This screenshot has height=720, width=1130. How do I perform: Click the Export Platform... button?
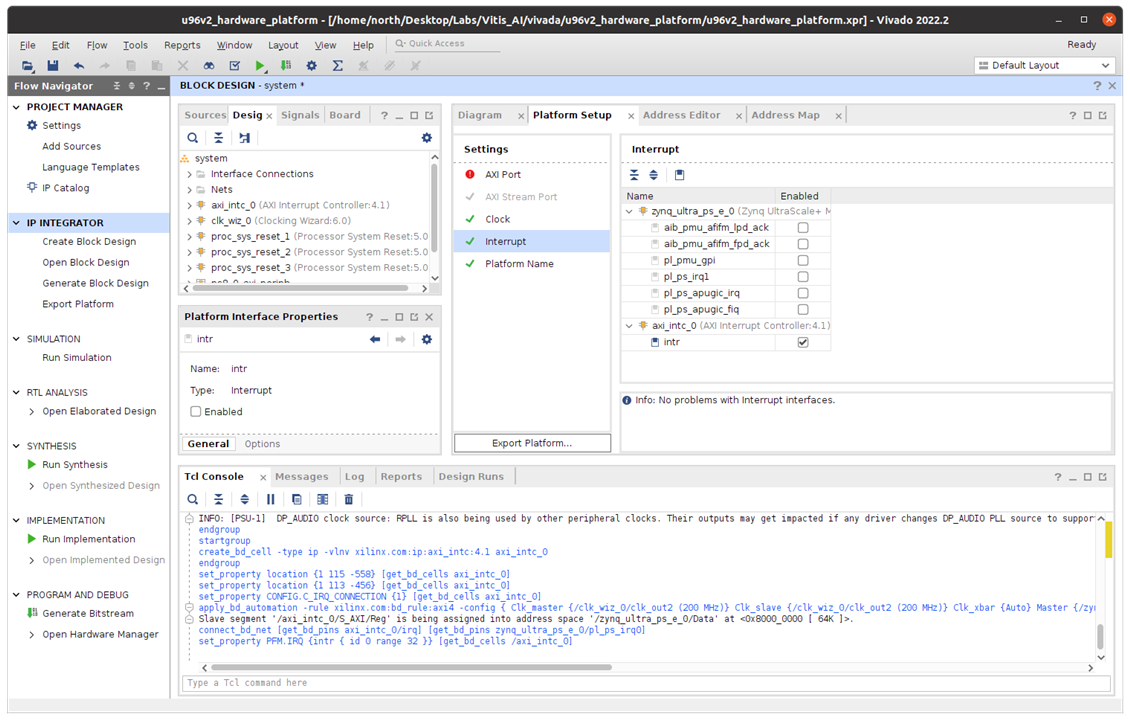532,443
